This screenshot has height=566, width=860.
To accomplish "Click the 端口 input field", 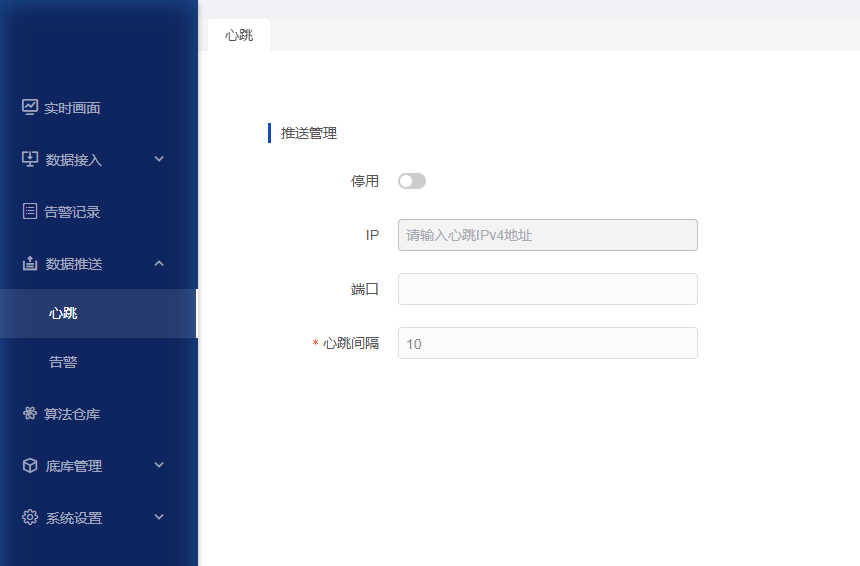I will coord(547,289).
